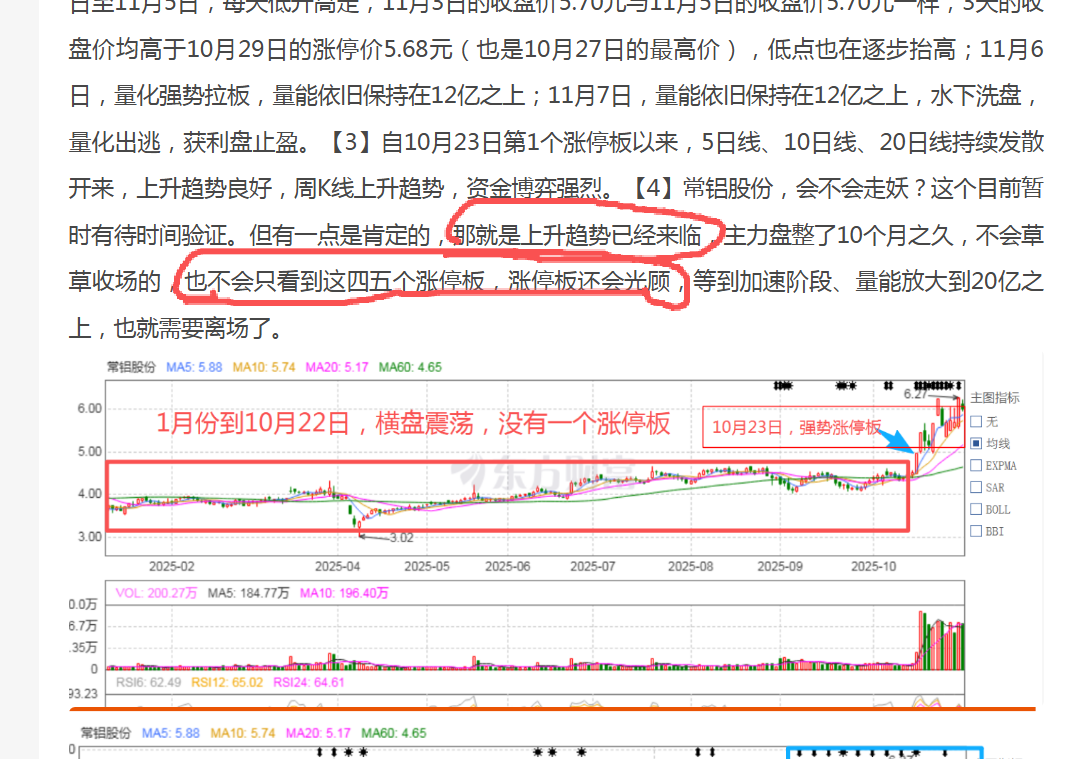The image size is (1065, 759).
Task: Click MA60: 4.65 in bottom chart legend
Action: [393, 733]
